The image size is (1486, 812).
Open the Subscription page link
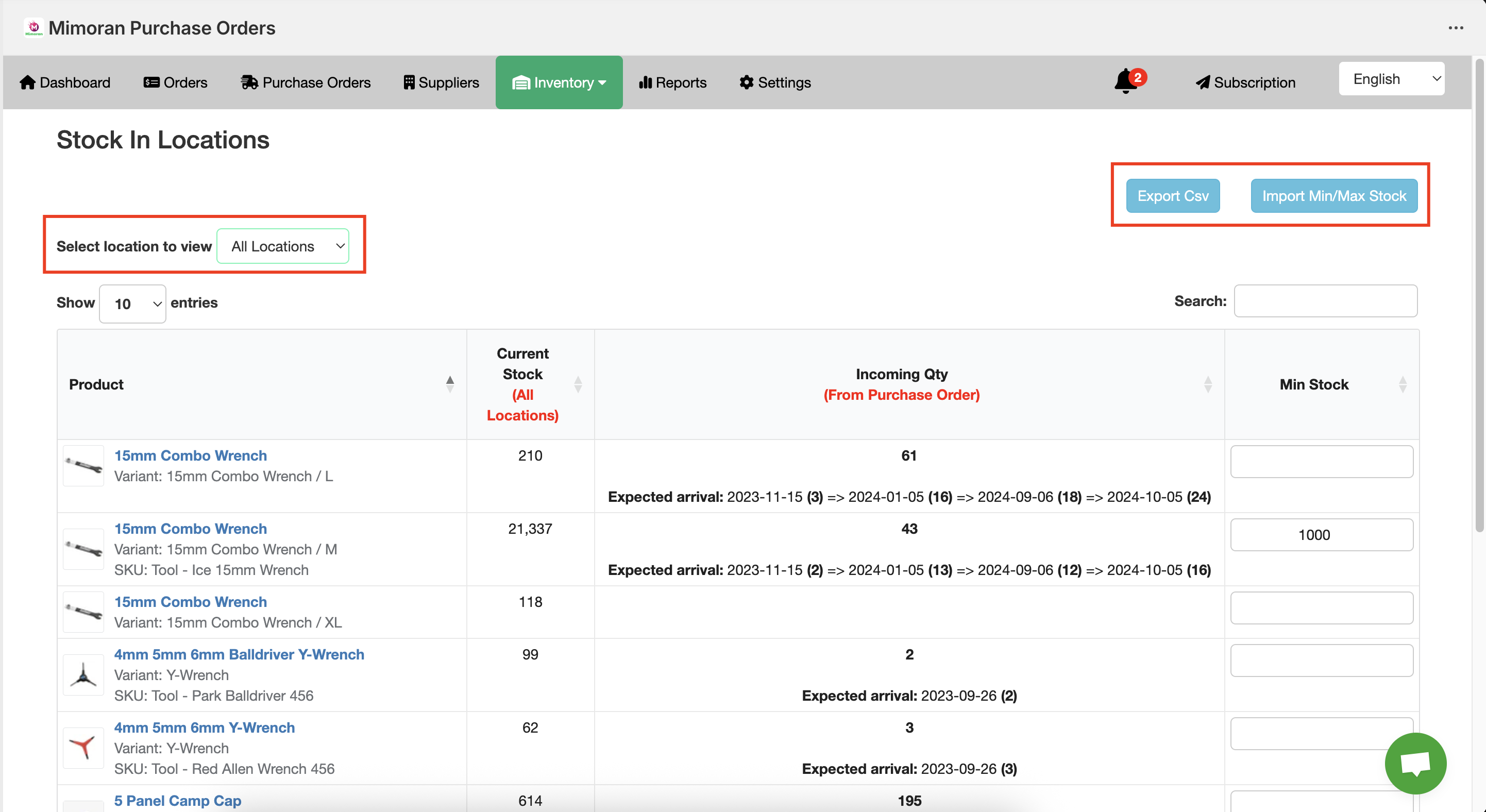coord(1246,82)
